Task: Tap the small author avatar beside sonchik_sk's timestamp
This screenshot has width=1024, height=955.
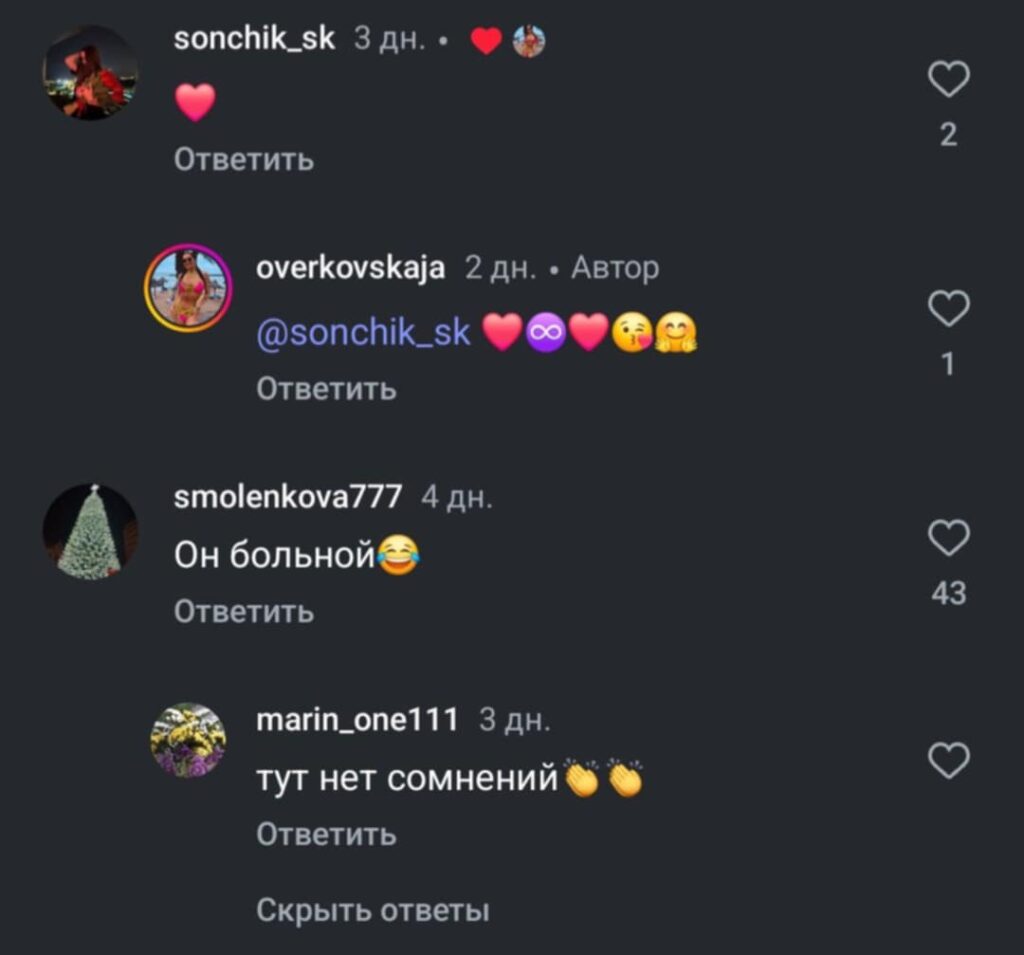Action: 528,41
